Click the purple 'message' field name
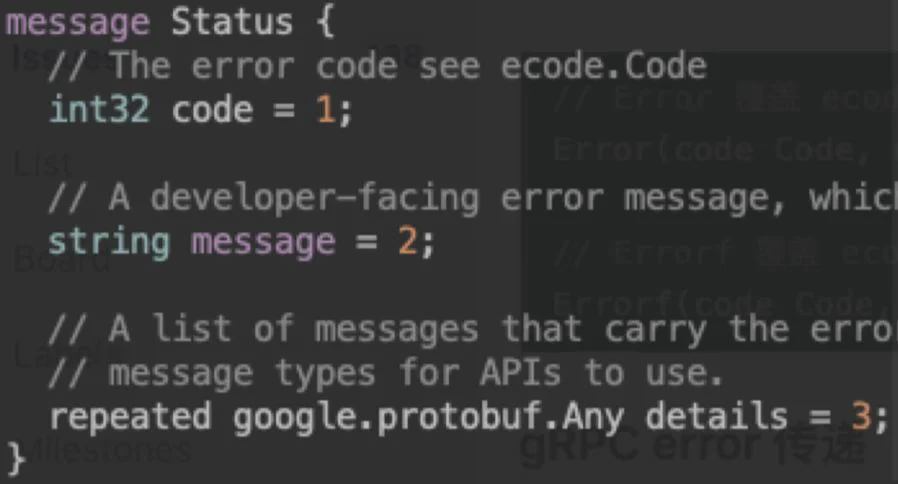Screen dimensions: 898x484 pos(263,243)
